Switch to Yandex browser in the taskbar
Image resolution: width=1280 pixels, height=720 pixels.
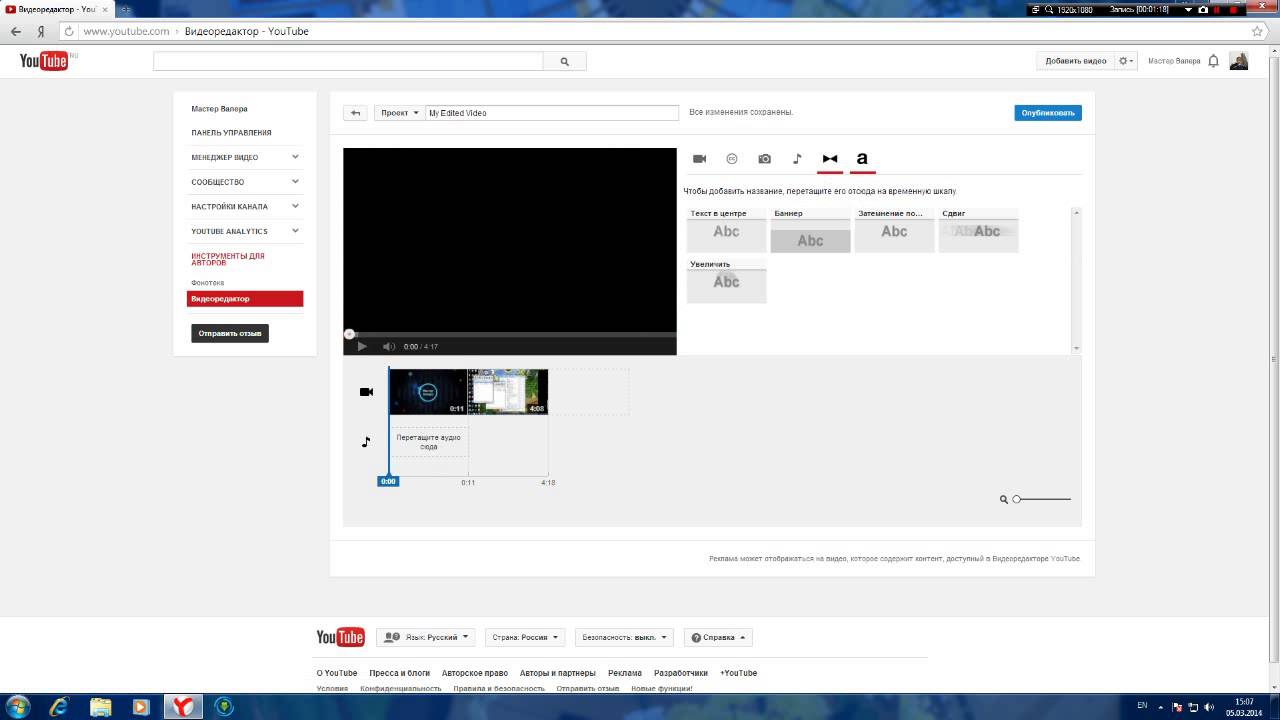183,706
